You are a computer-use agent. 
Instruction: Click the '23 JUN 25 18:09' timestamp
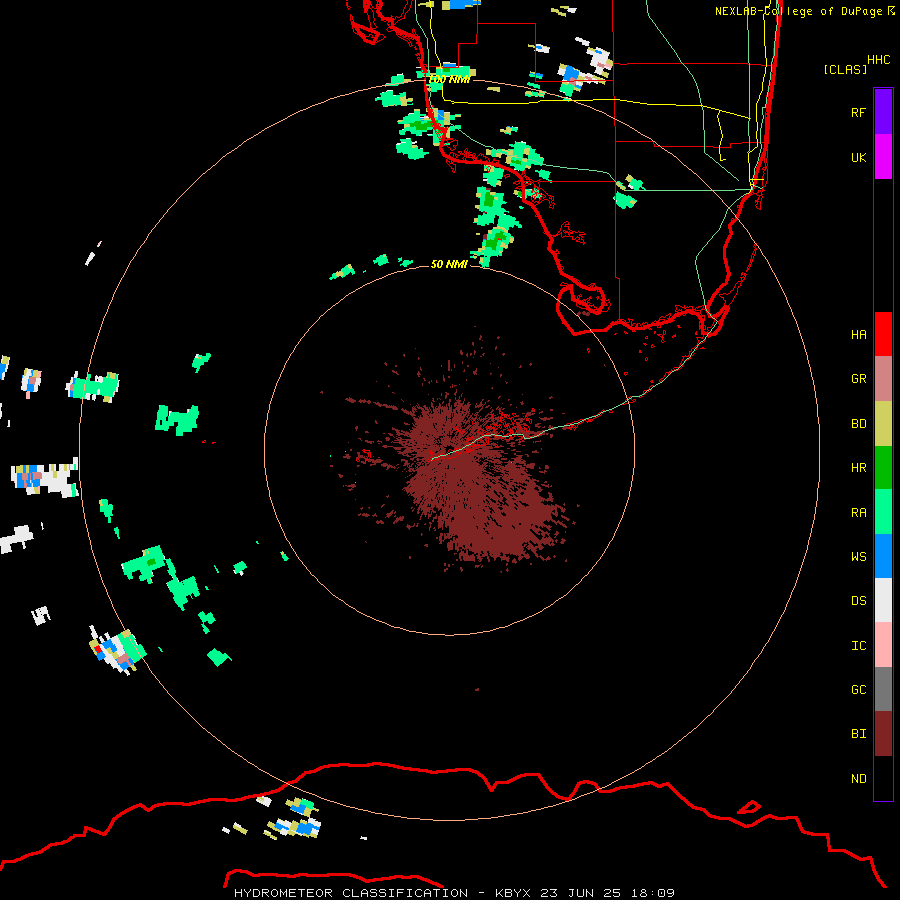click(x=607, y=893)
